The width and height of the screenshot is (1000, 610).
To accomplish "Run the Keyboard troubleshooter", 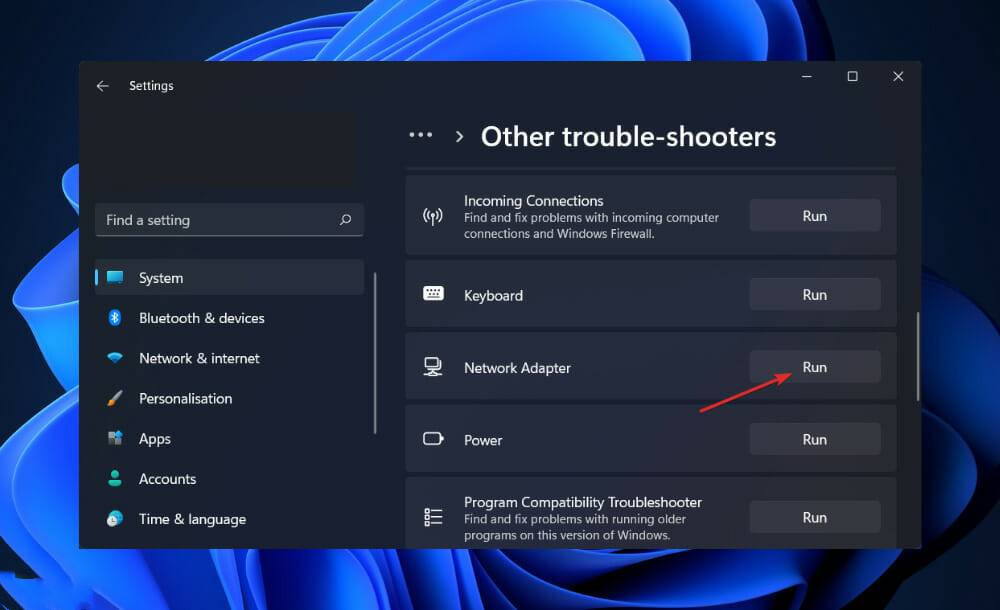I will (x=814, y=294).
